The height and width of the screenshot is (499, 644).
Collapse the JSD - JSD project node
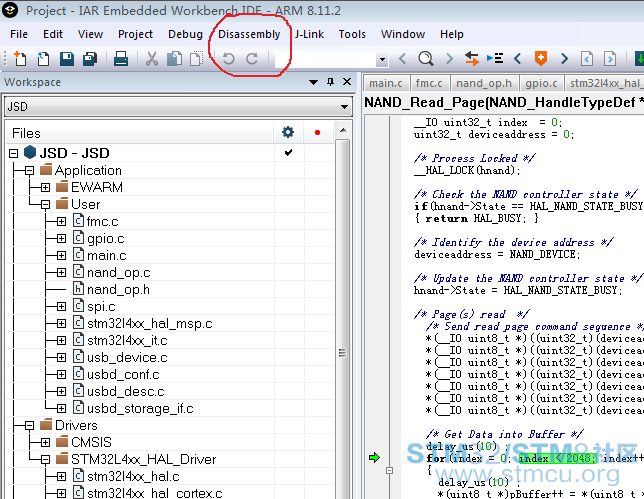14,154
